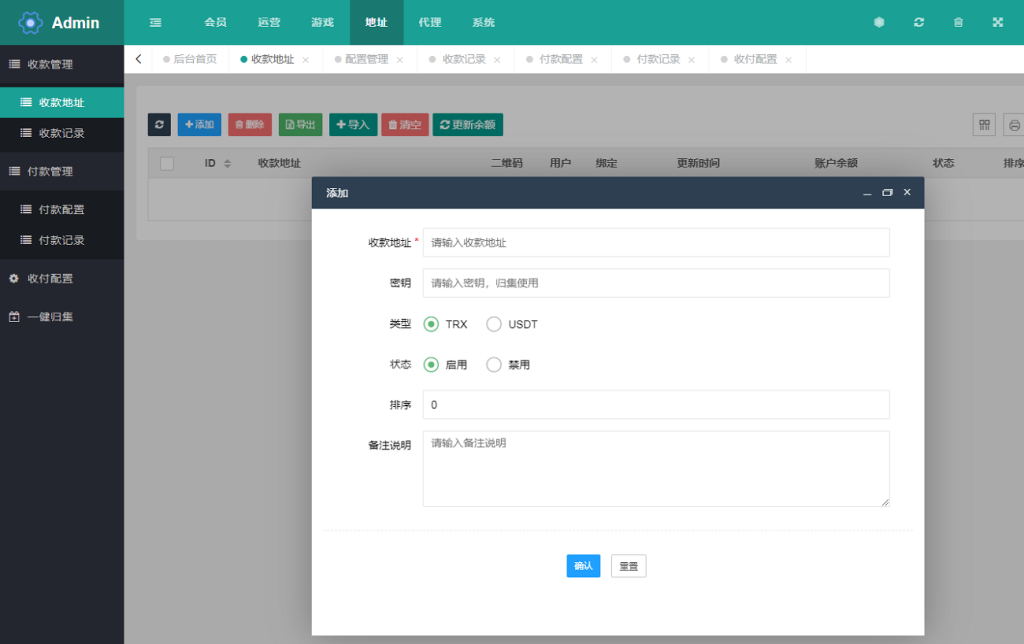Toggle the select-all checkbox in table header
Viewport: 1024px width, 644px height.
pos(167,163)
